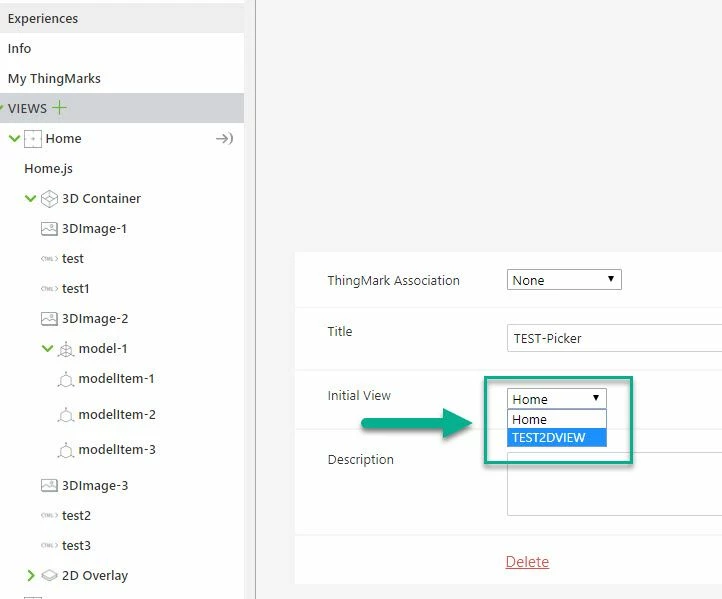Click the label icon beside test2
Screen dimensions: 722x599
(49, 515)
